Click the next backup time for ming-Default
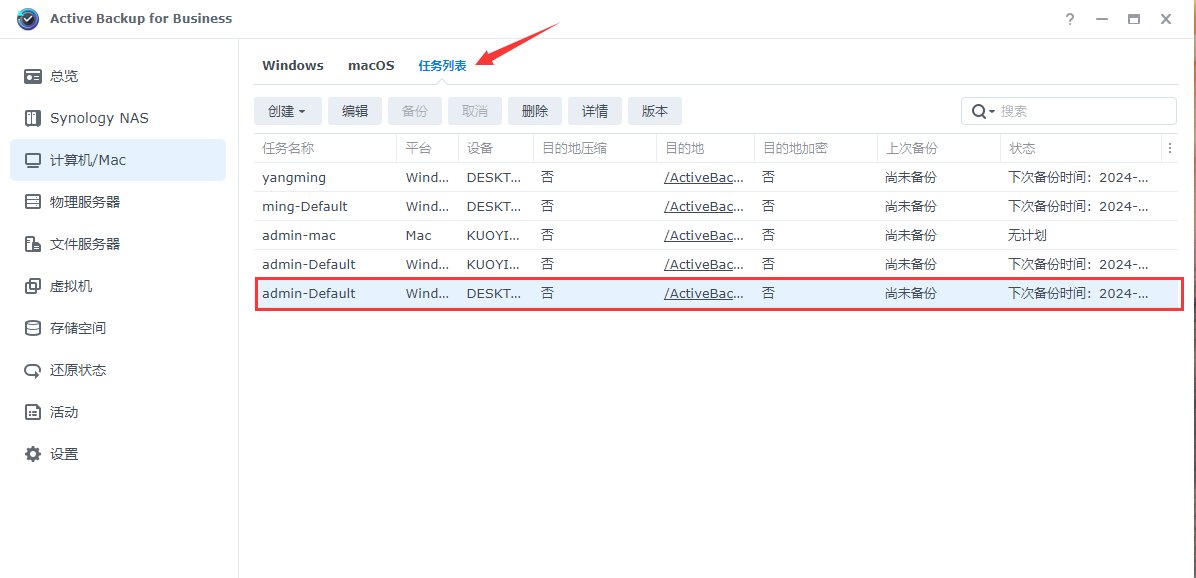Viewport: 1196px width, 578px height. coord(1078,206)
